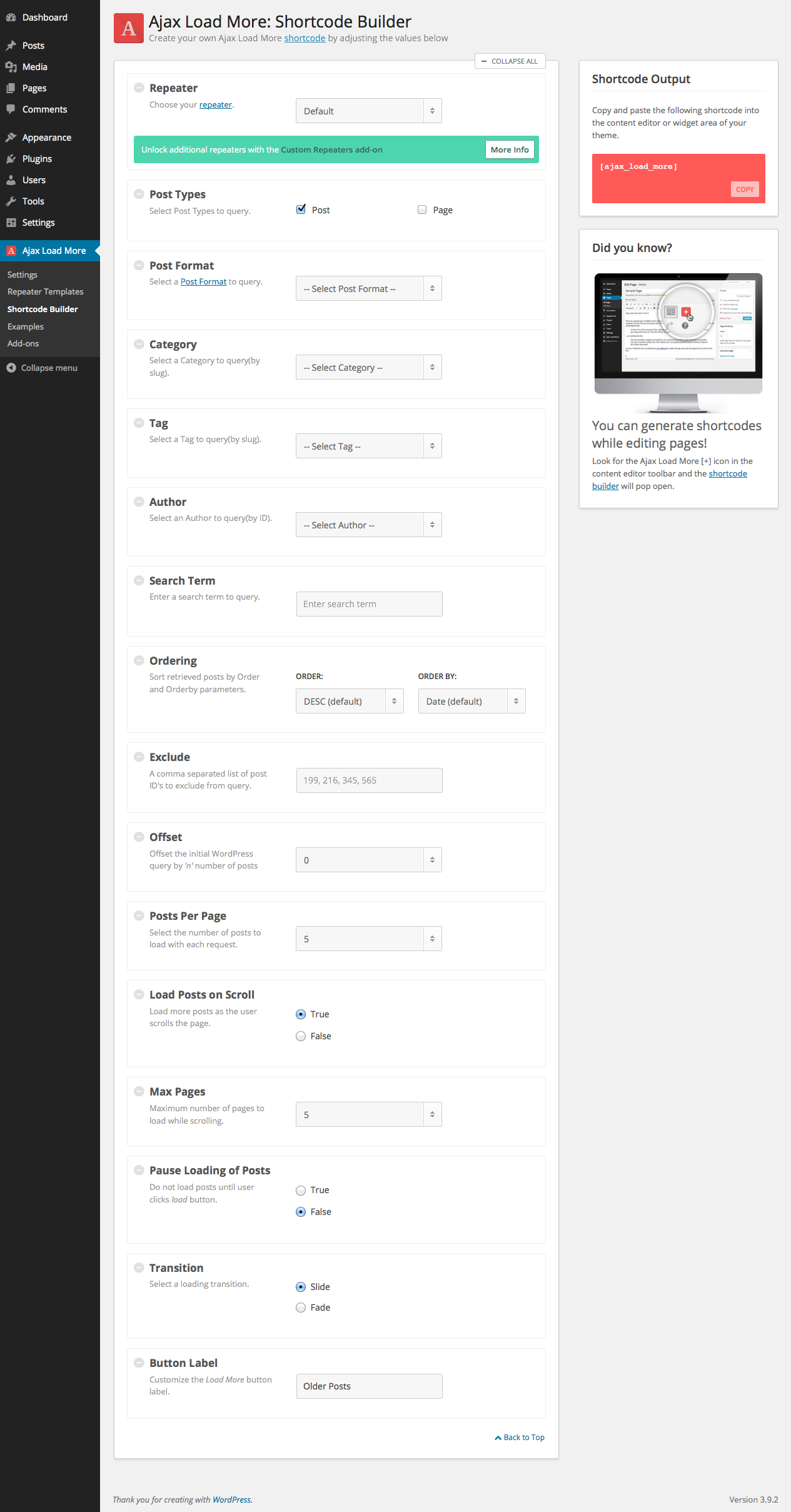Viewport: 791px width, 1512px height.
Task: Open the Select Category dropdown
Action: coord(368,368)
